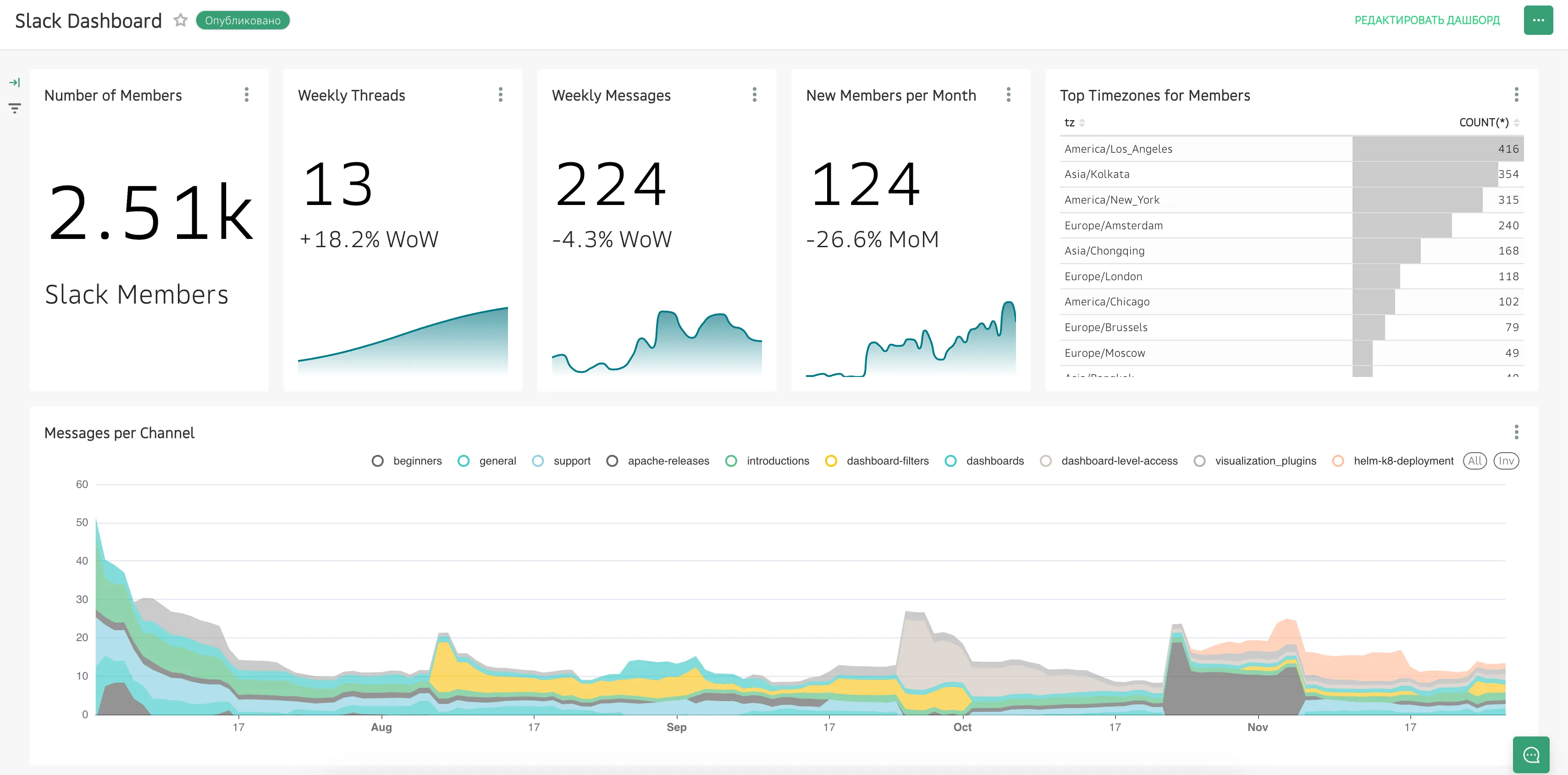The width and height of the screenshot is (1568, 775).
Task: Click the Nov label on the x-axis
Action: point(1258,727)
